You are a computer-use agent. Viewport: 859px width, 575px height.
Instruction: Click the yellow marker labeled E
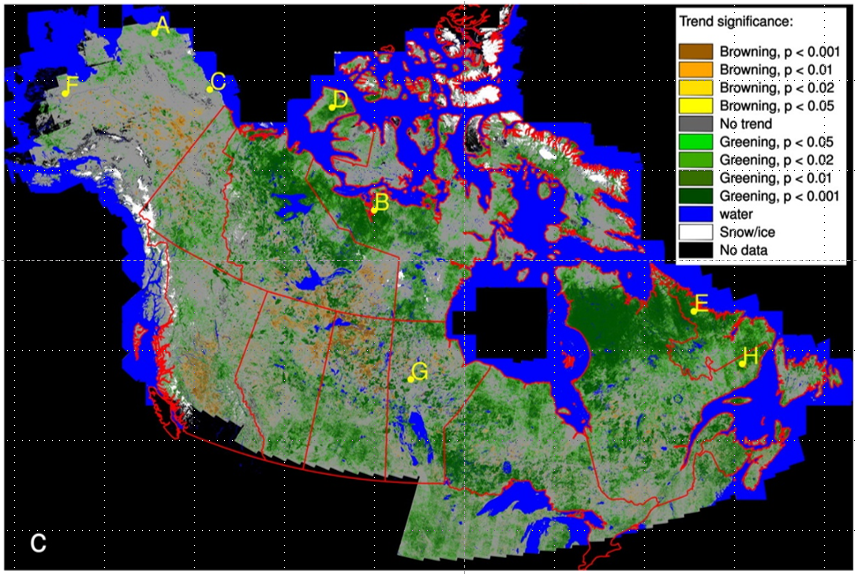point(693,311)
